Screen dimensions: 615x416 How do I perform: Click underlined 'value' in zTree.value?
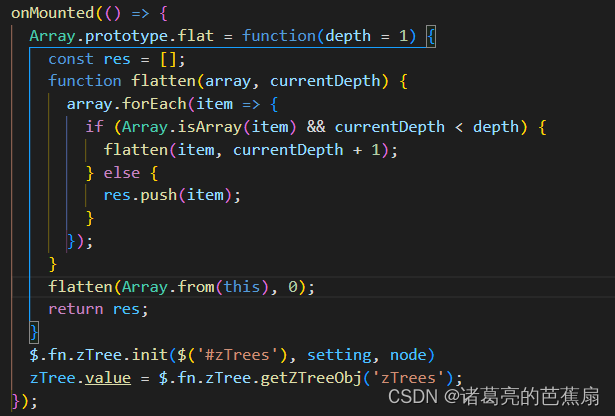pos(108,378)
